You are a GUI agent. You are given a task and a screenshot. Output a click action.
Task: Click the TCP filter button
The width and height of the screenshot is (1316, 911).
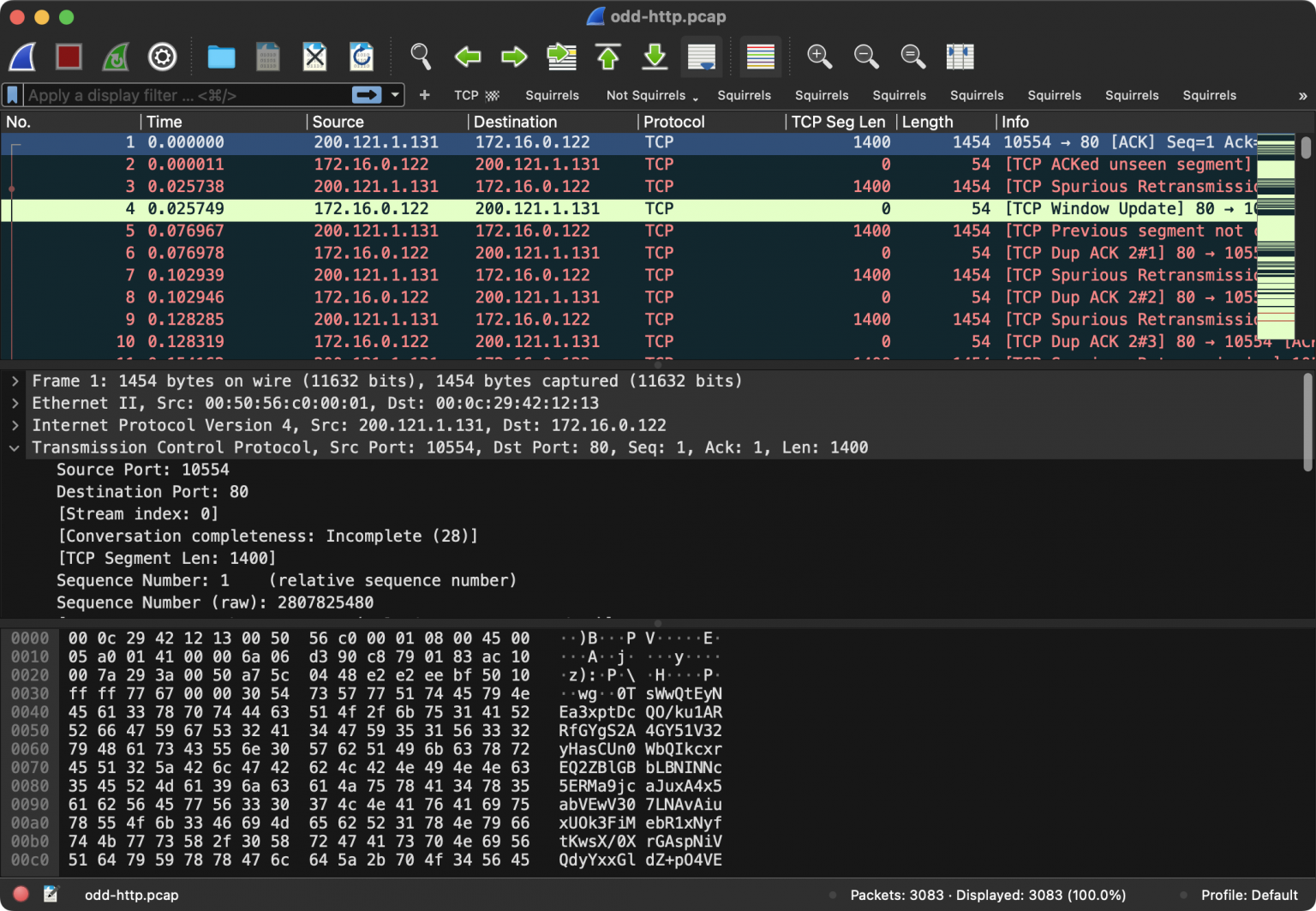[476, 95]
